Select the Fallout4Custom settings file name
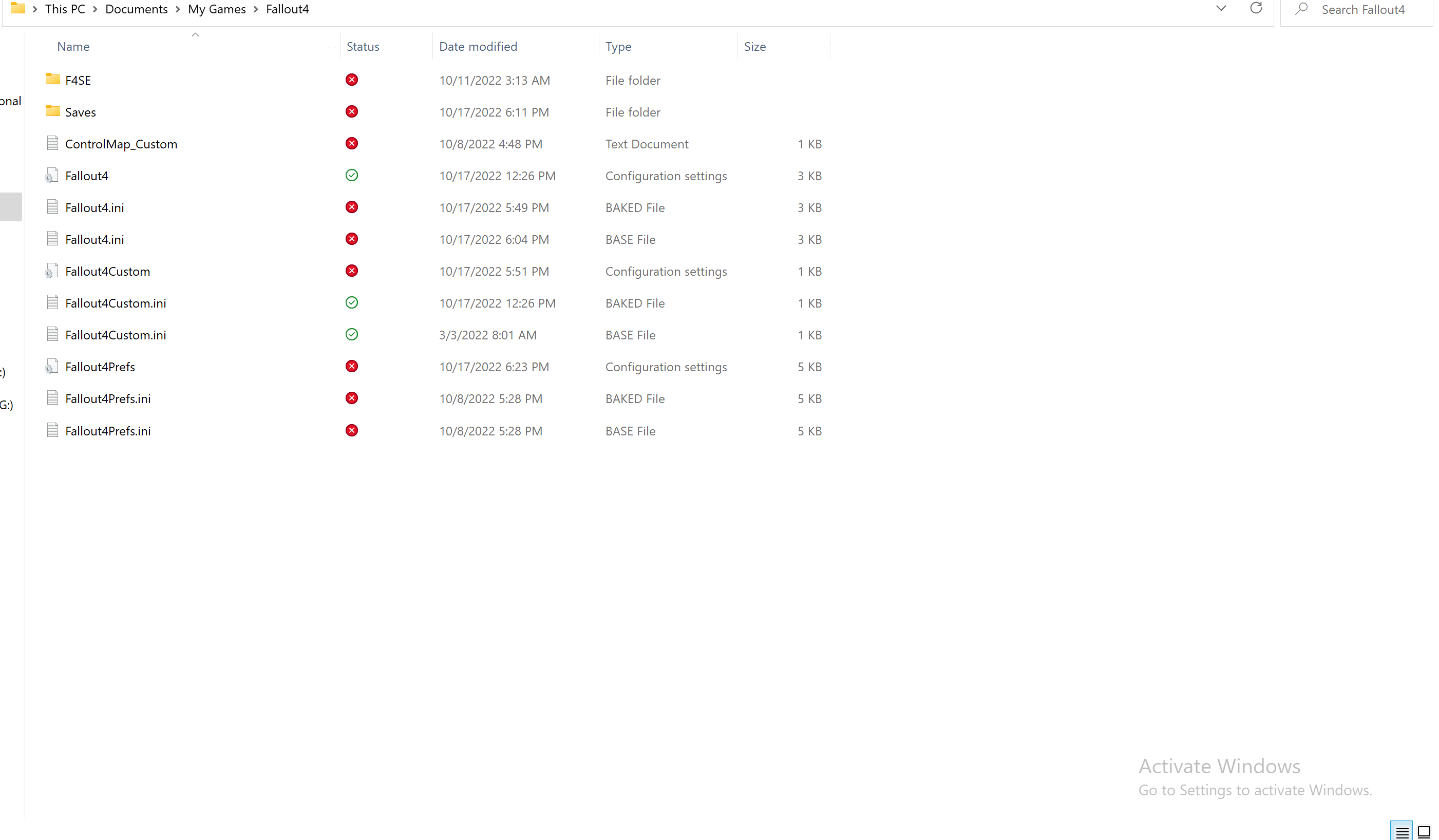 tap(107, 271)
